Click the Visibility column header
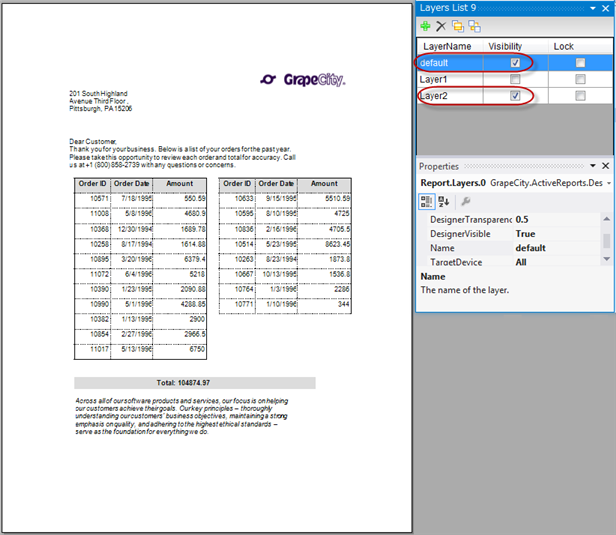Viewport: 616px width, 535px height. (x=515, y=46)
